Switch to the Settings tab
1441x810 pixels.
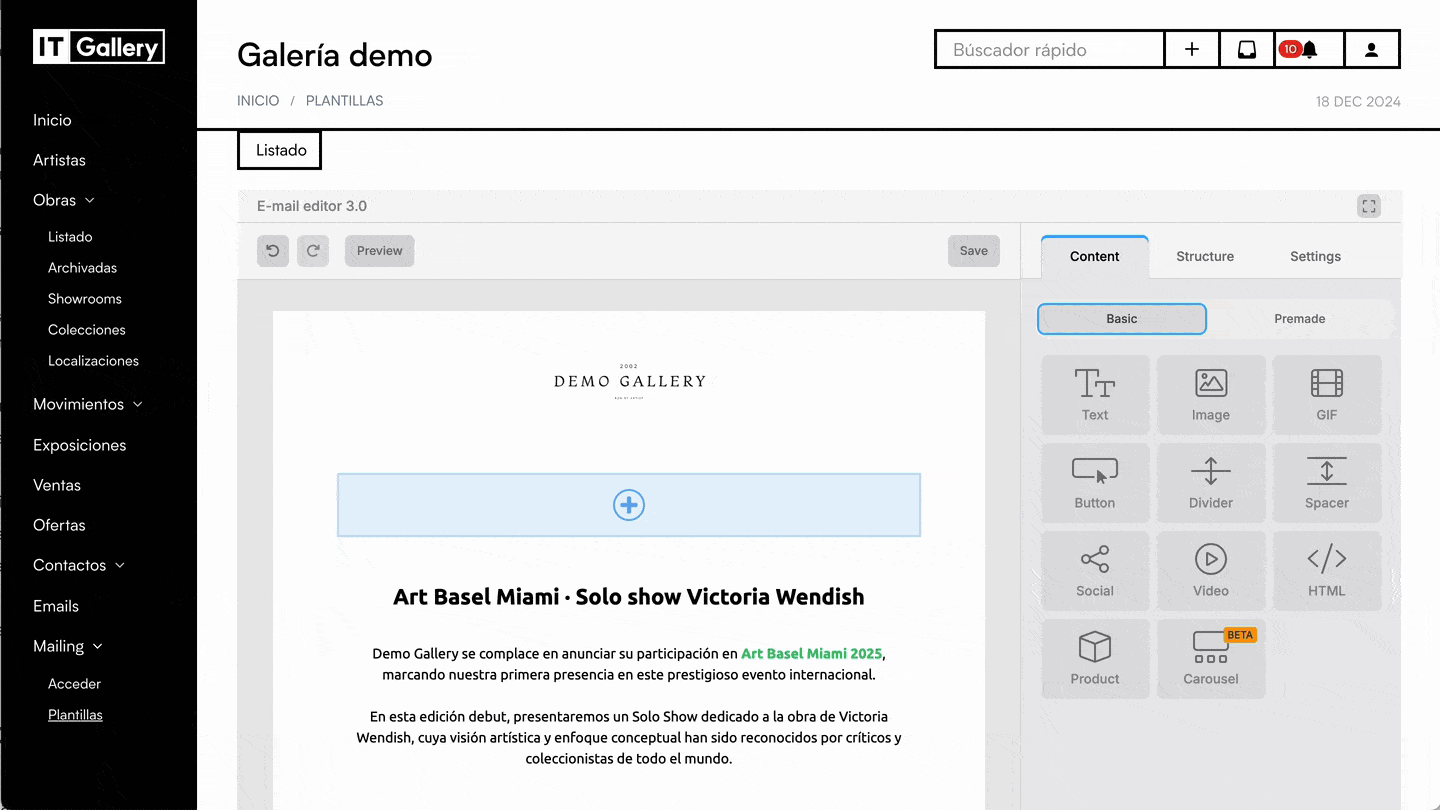(x=1315, y=257)
